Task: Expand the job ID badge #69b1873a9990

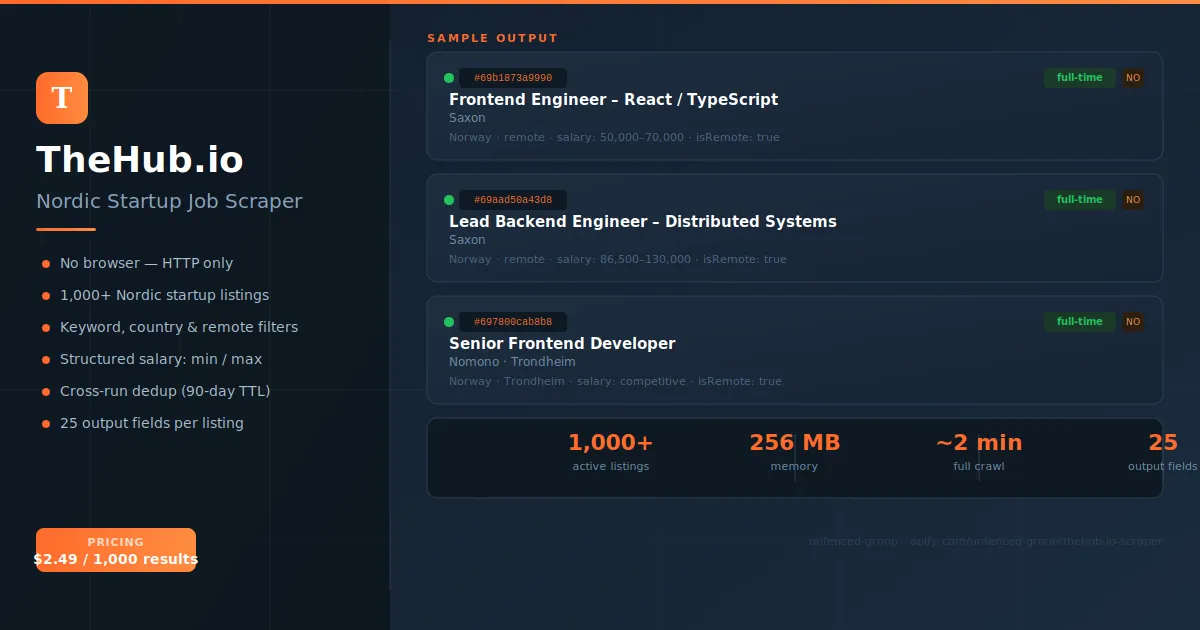Action: tap(513, 77)
